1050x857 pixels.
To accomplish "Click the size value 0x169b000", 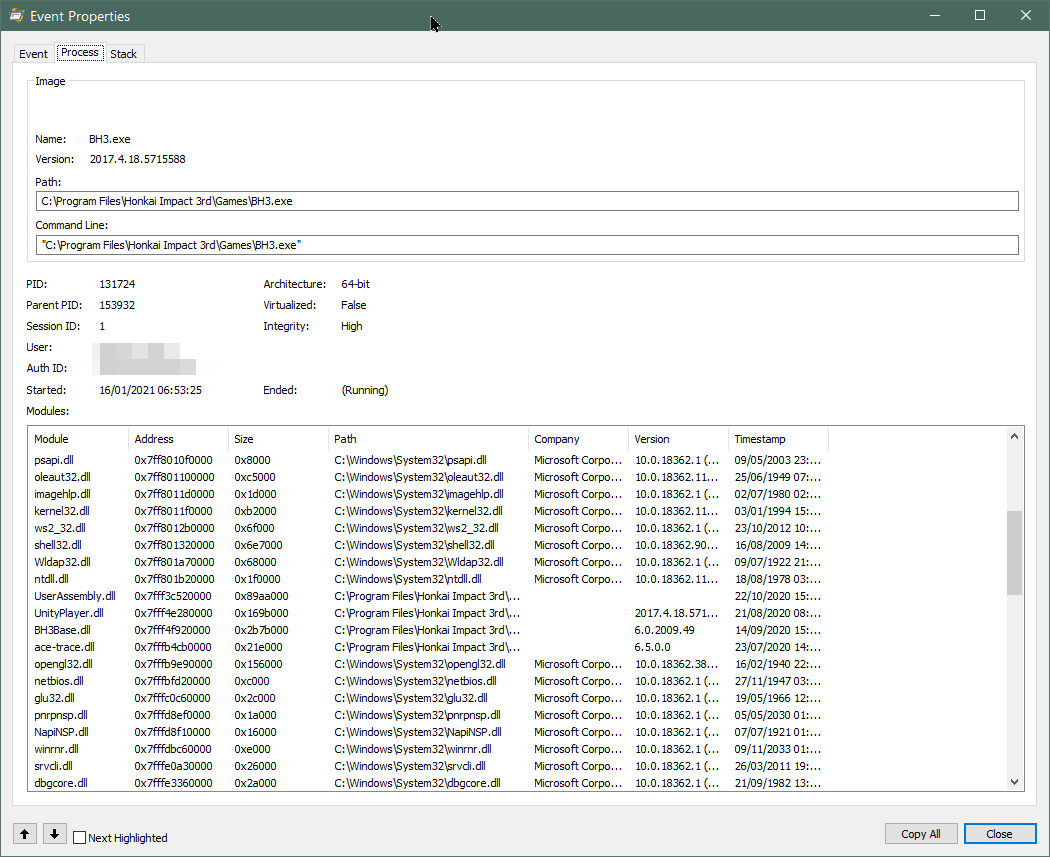I will pos(261,613).
